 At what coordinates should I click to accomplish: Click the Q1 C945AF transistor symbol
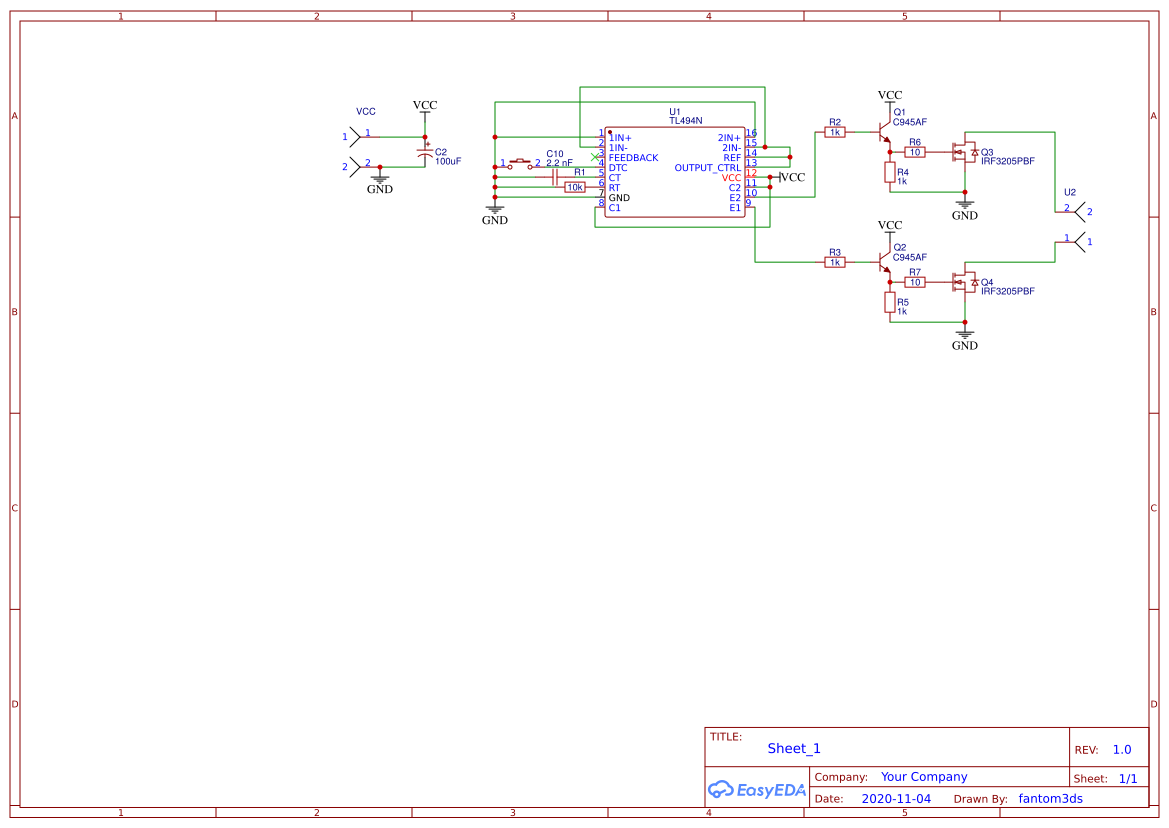coord(884,132)
